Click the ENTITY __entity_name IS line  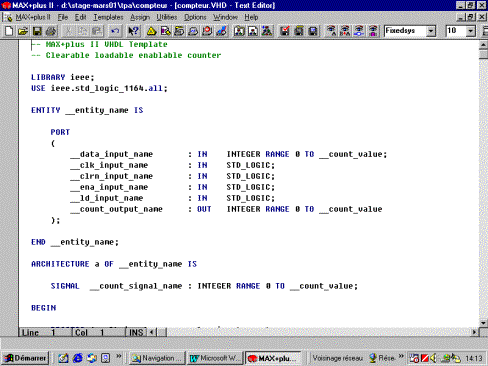point(87,110)
